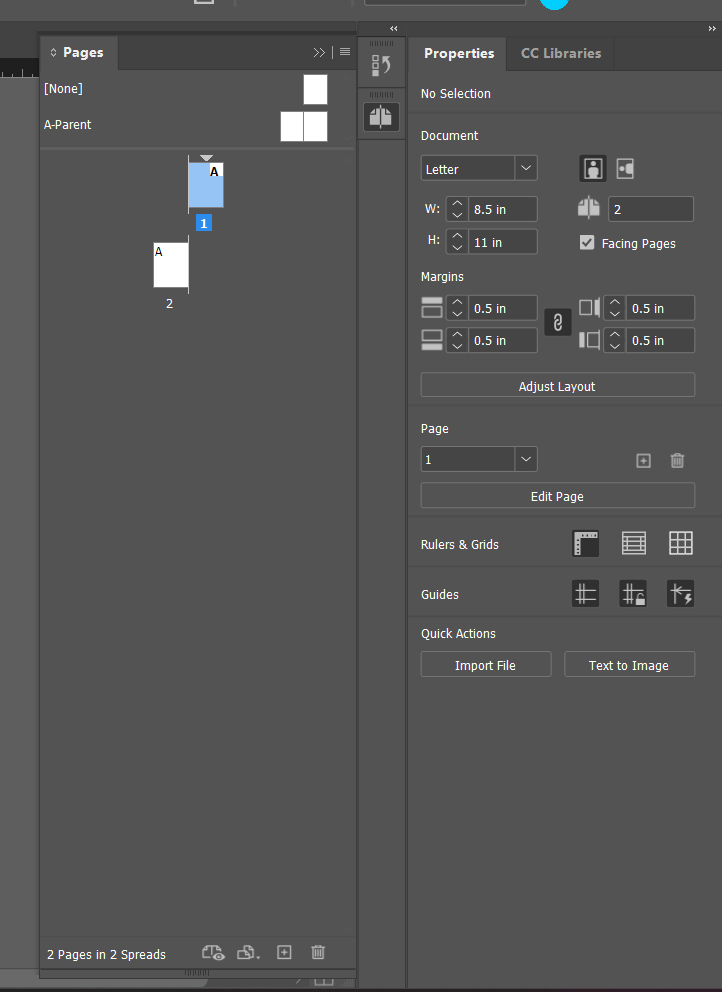
Task: Click the outside margin stepper
Action: click(x=614, y=340)
